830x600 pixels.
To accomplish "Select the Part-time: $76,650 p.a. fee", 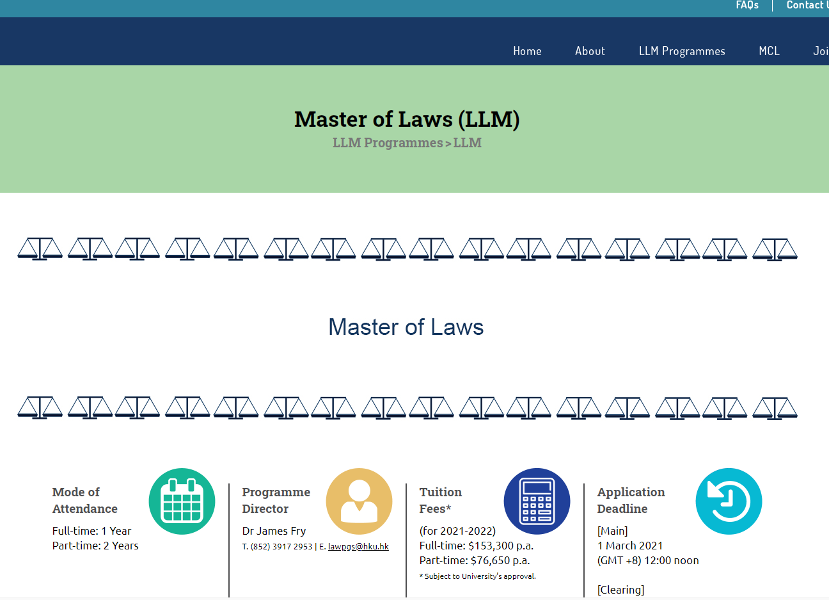I will pos(474,560).
